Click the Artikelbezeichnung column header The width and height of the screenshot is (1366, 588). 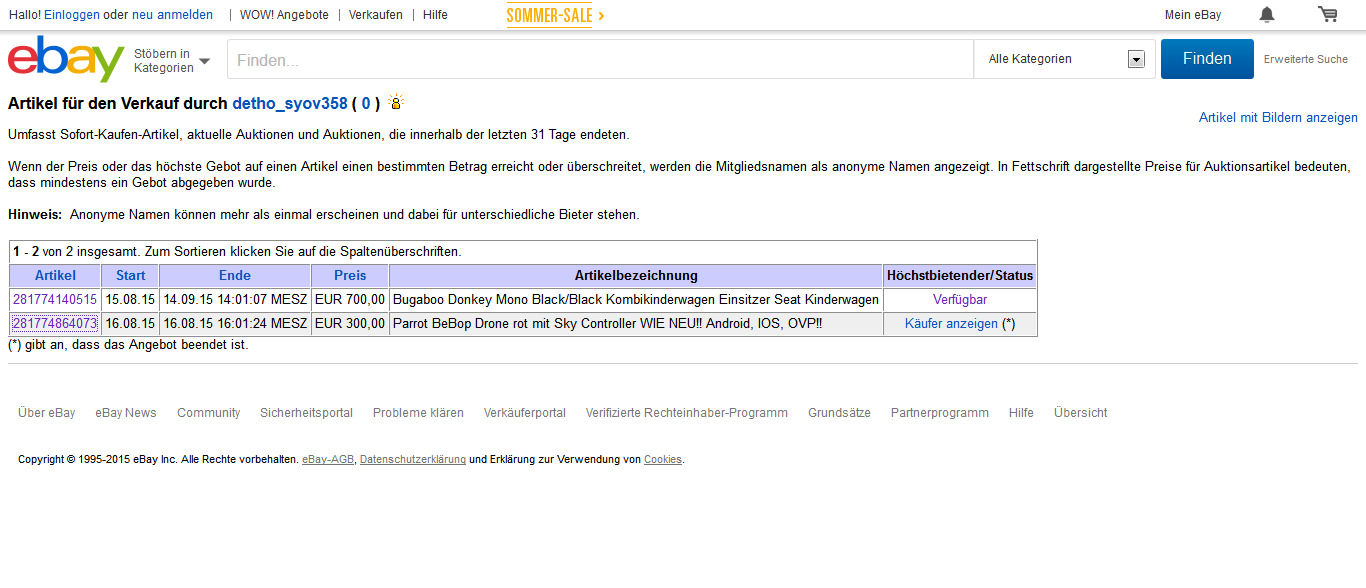636,275
